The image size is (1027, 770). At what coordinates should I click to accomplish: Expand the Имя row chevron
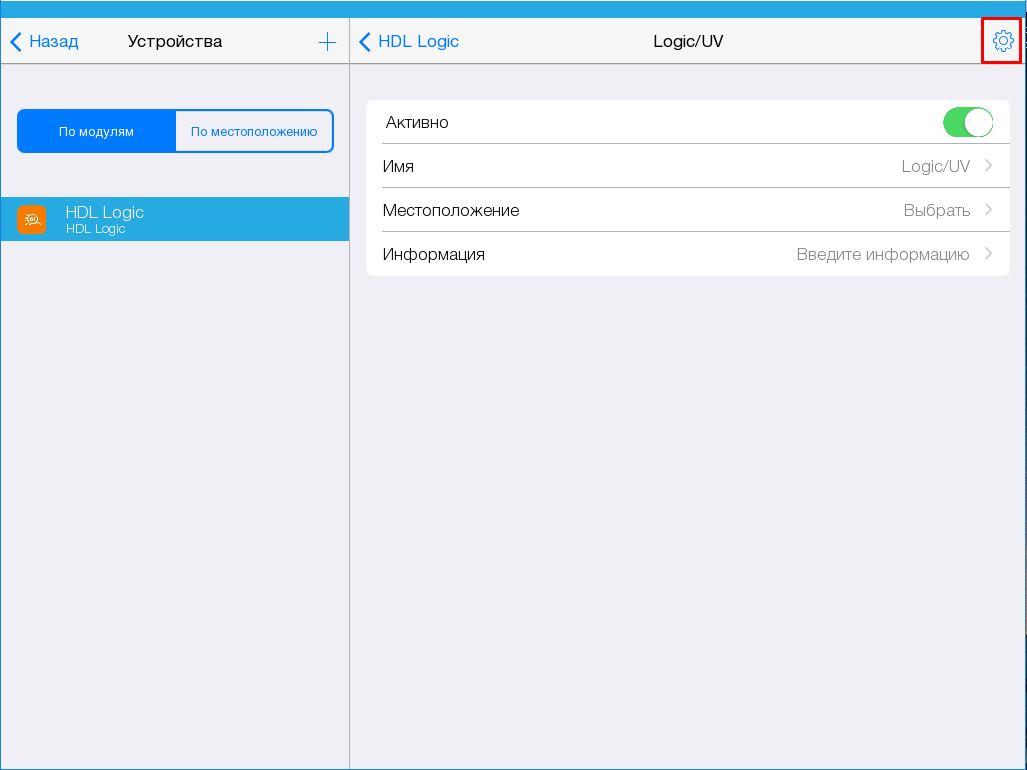click(x=988, y=166)
